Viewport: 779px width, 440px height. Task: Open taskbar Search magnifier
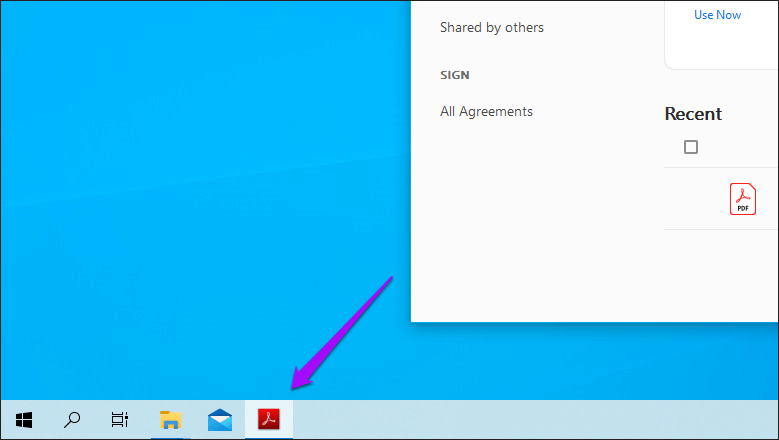coord(72,420)
